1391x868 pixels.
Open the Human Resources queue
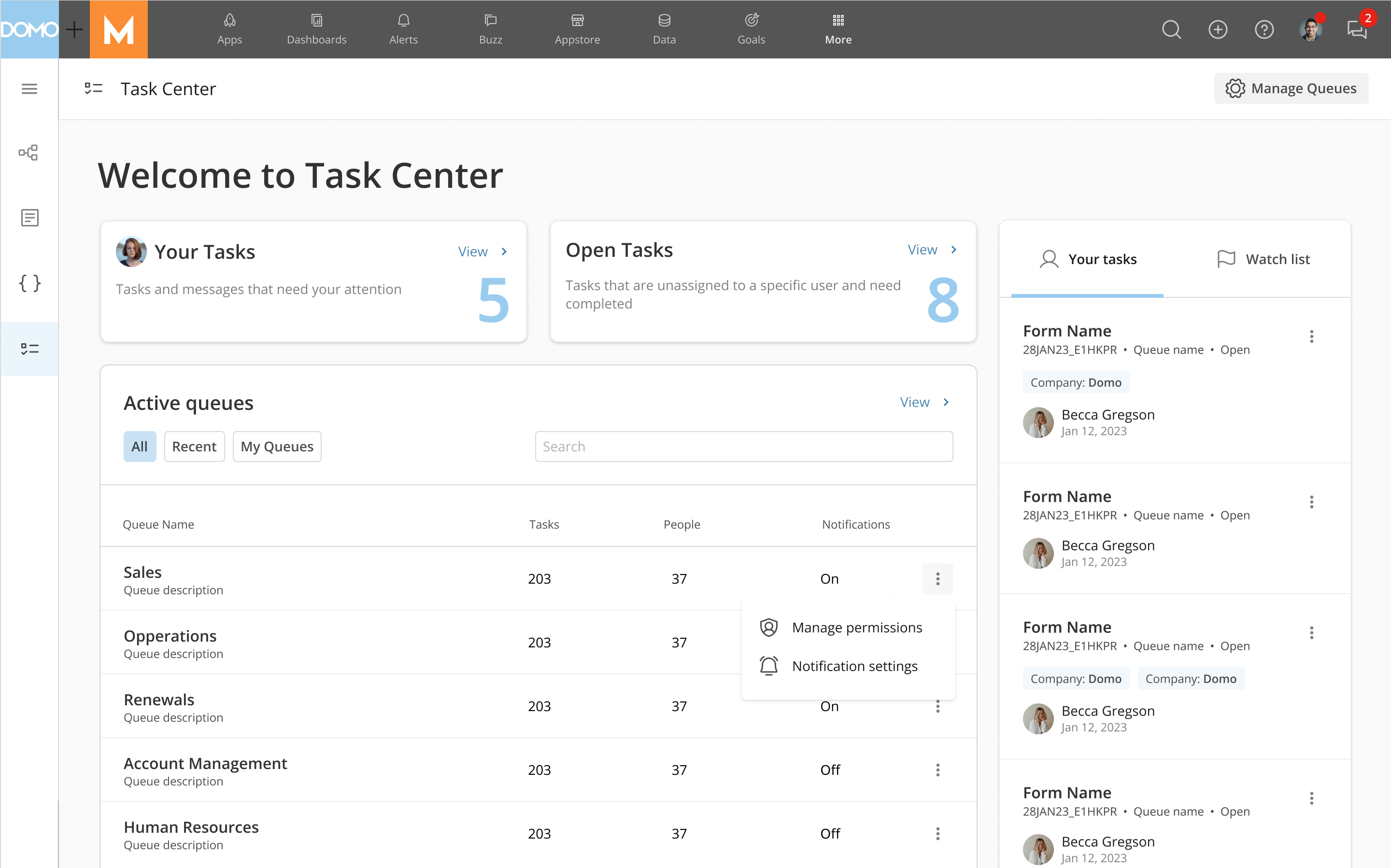coord(538,834)
